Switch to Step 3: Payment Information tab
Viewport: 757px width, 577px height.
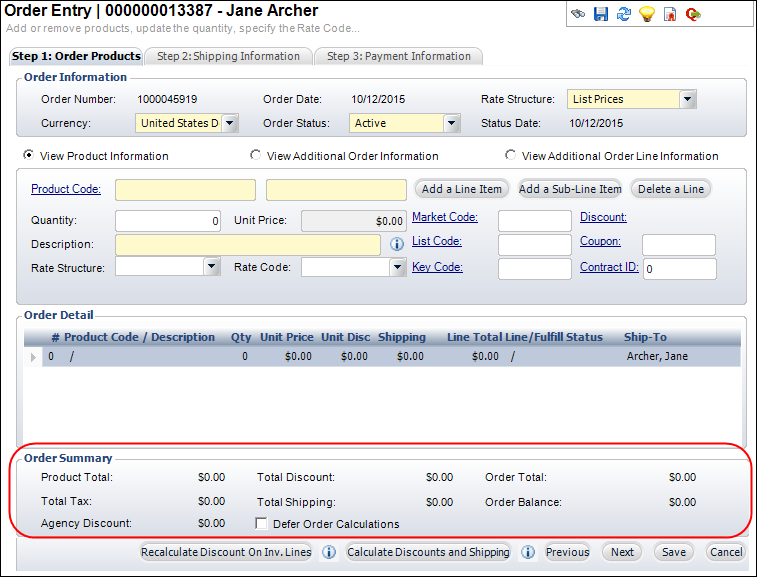point(399,56)
